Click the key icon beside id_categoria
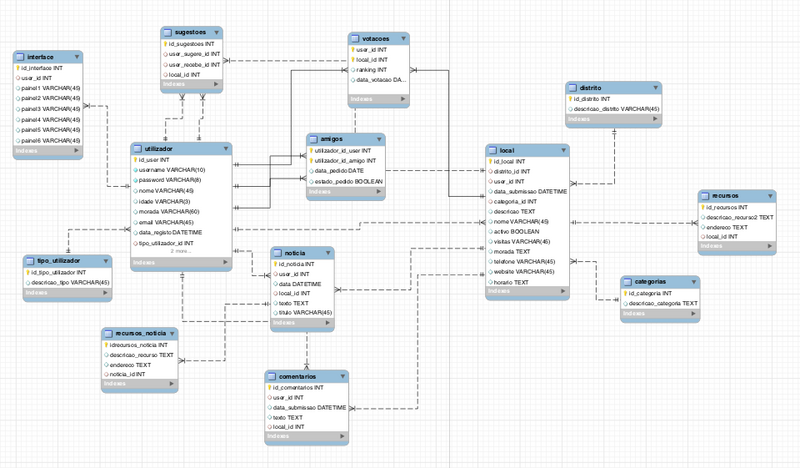 pyautogui.click(x=629, y=293)
